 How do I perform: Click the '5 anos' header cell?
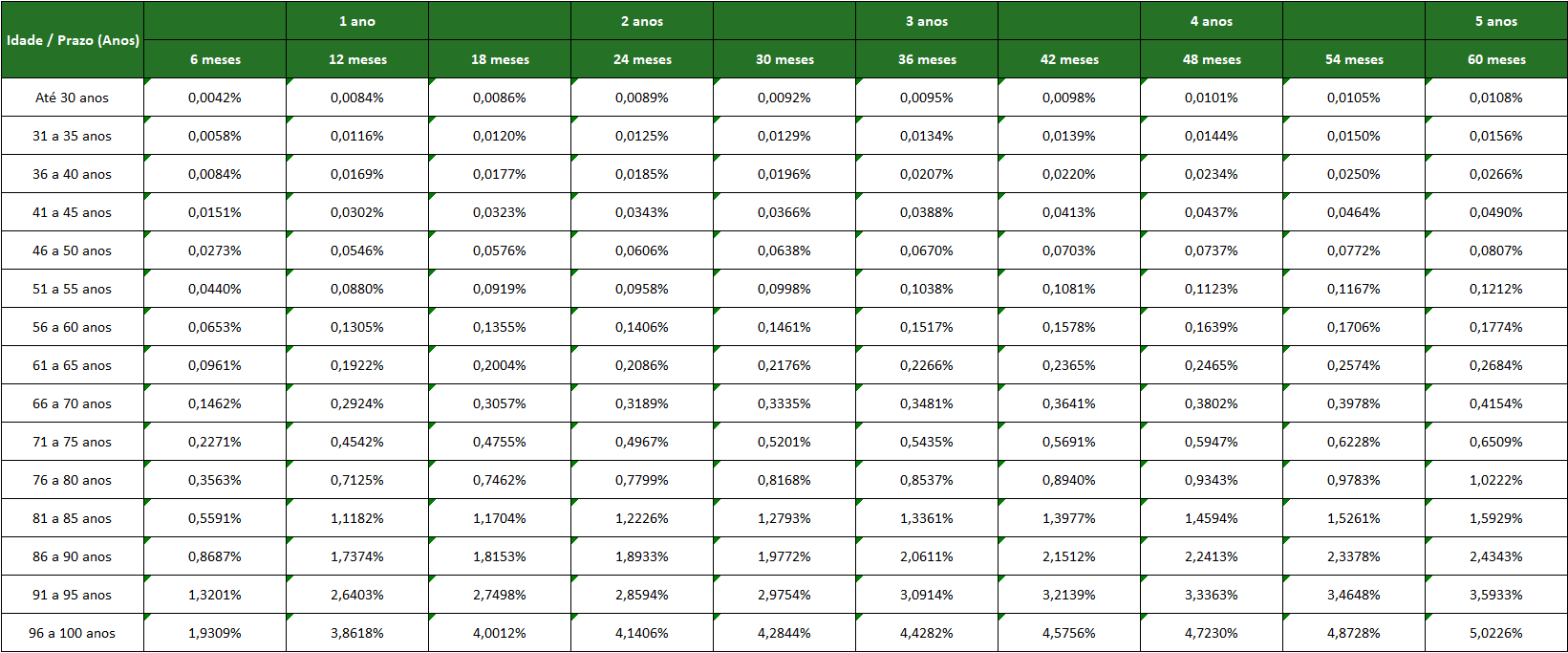coord(1496,21)
